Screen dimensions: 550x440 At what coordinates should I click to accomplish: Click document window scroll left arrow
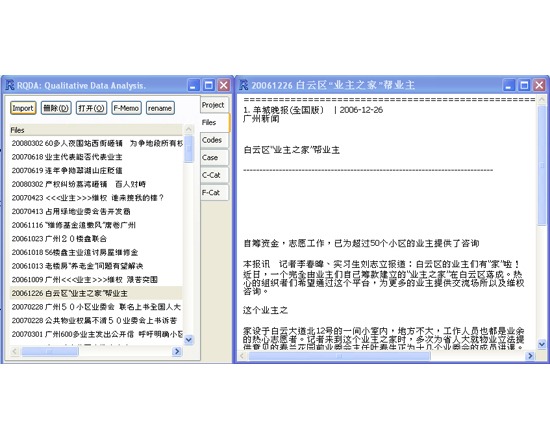[242, 356]
